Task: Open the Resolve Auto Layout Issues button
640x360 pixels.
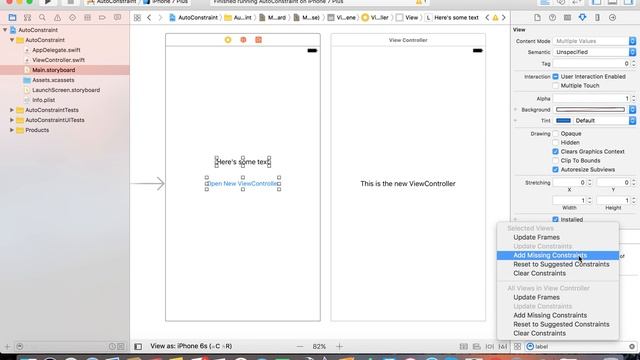Action: click(x=503, y=347)
